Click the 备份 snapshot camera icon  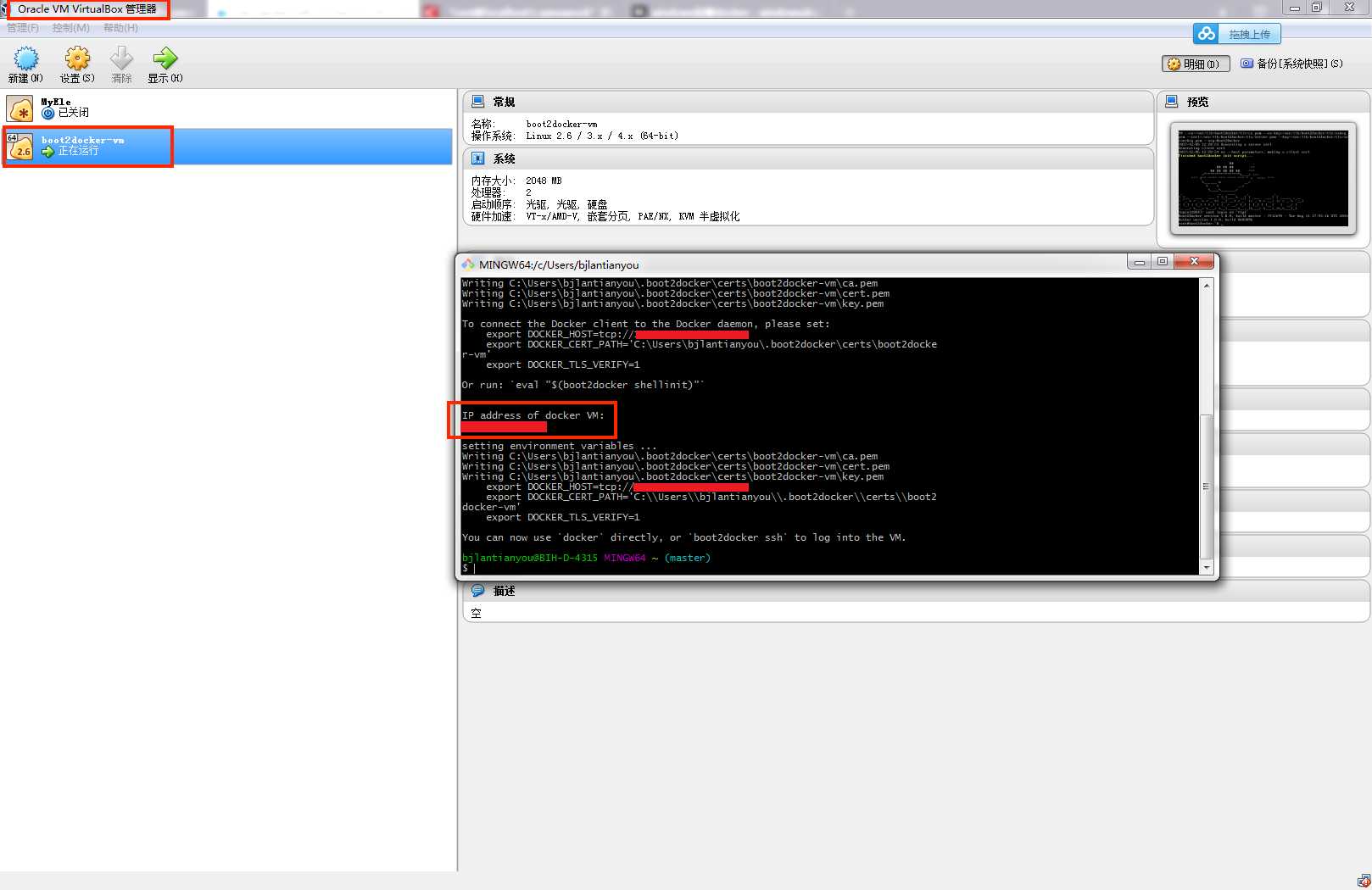[1247, 64]
